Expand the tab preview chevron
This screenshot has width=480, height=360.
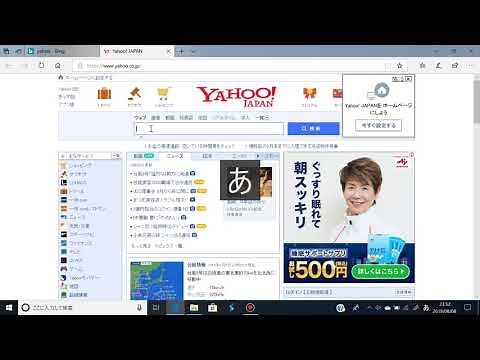click(x=194, y=51)
